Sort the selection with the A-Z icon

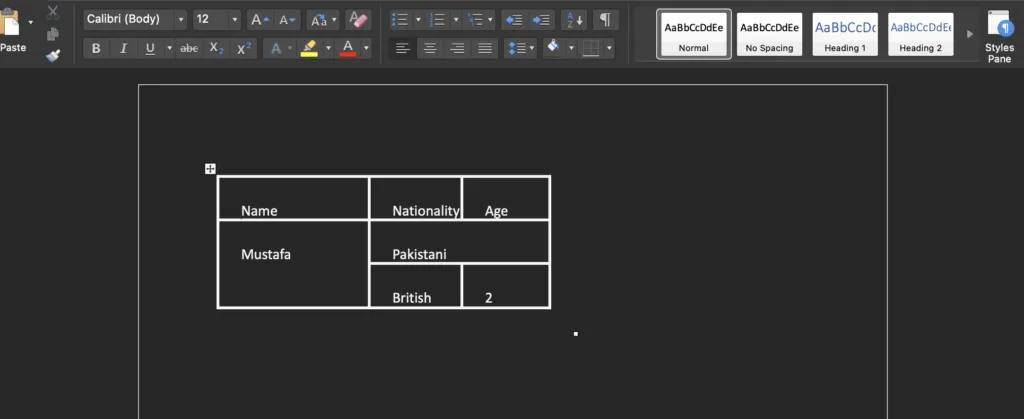click(573, 19)
